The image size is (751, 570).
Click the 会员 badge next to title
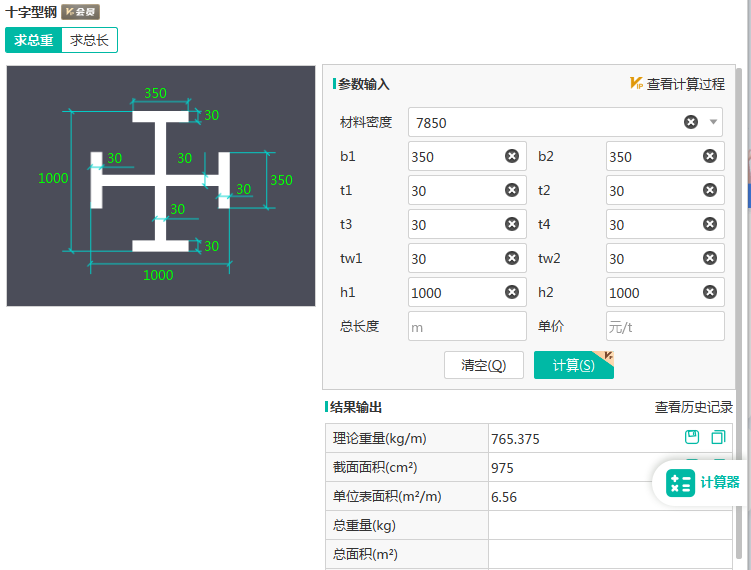point(80,12)
